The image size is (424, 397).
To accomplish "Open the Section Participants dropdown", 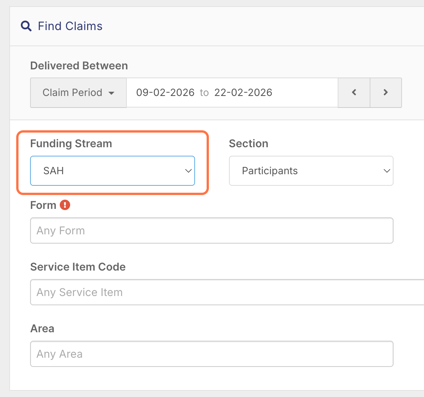I will point(311,171).
